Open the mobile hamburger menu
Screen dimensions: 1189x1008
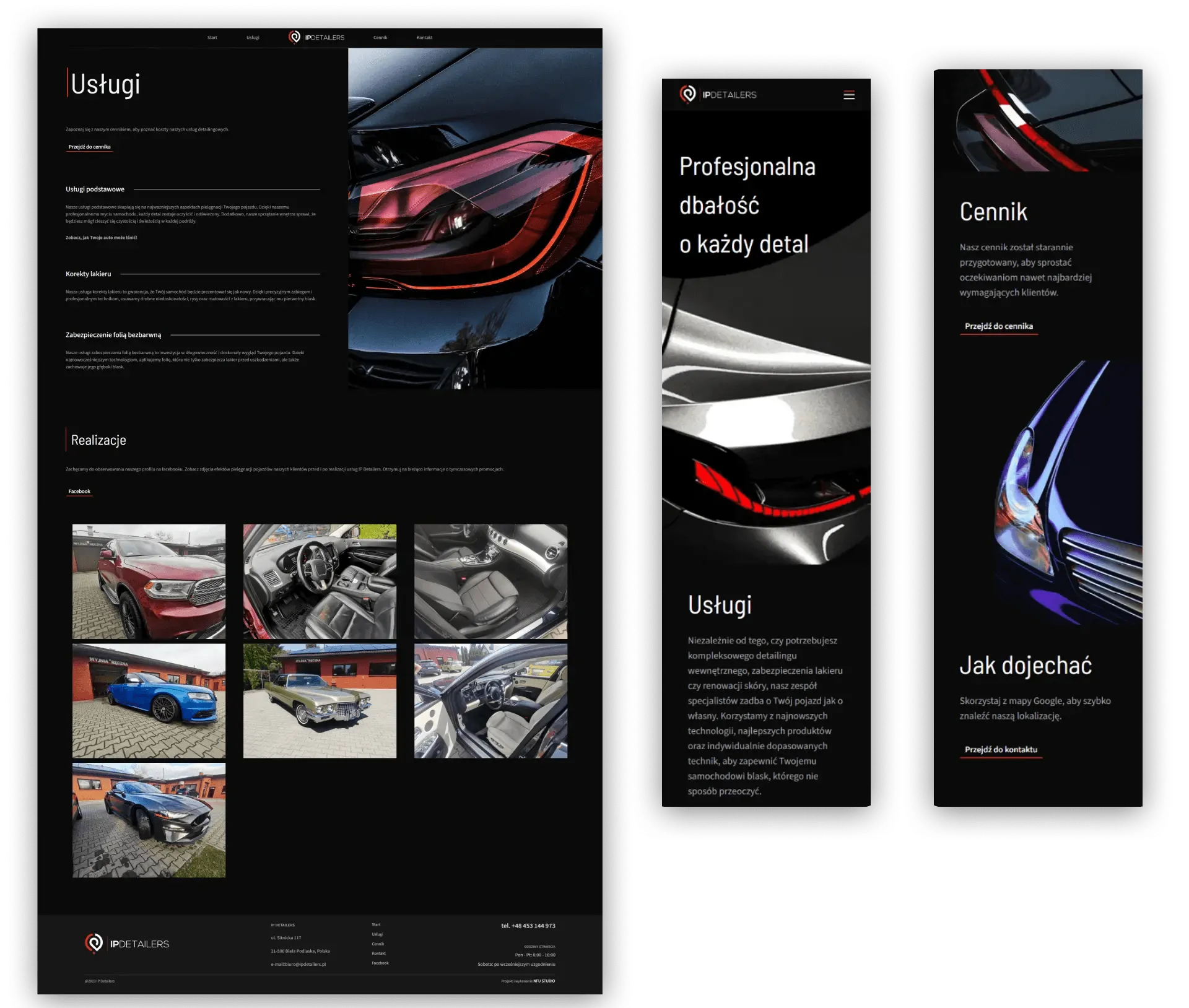pyautogui.click(x=848, y=95)
